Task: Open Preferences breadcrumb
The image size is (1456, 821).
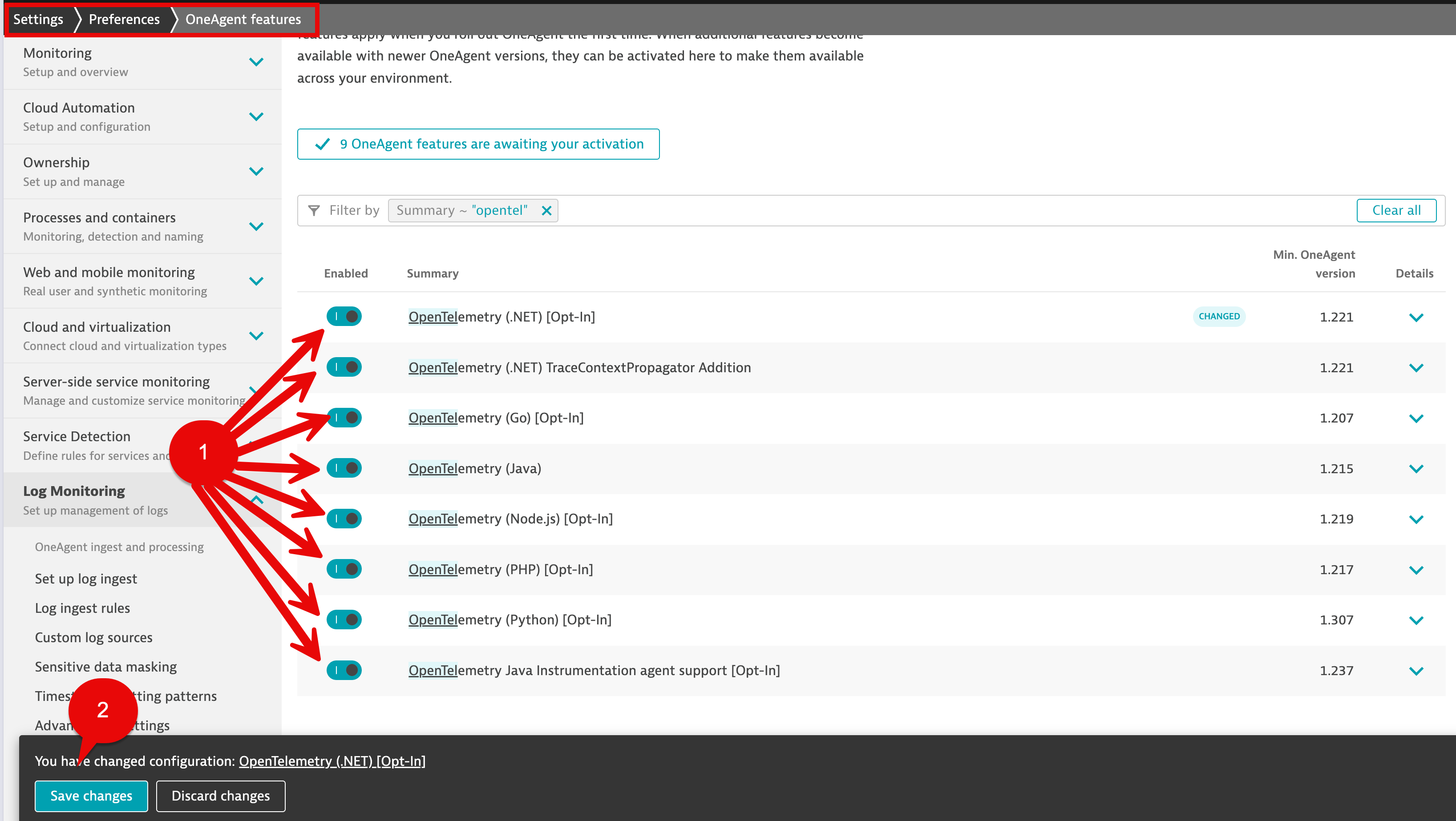Action: pos(124,19)
